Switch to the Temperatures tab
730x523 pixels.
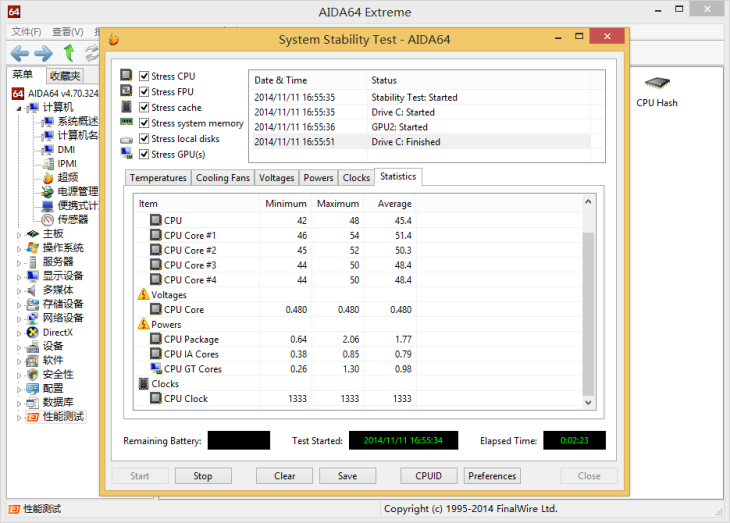click(158, 177)
